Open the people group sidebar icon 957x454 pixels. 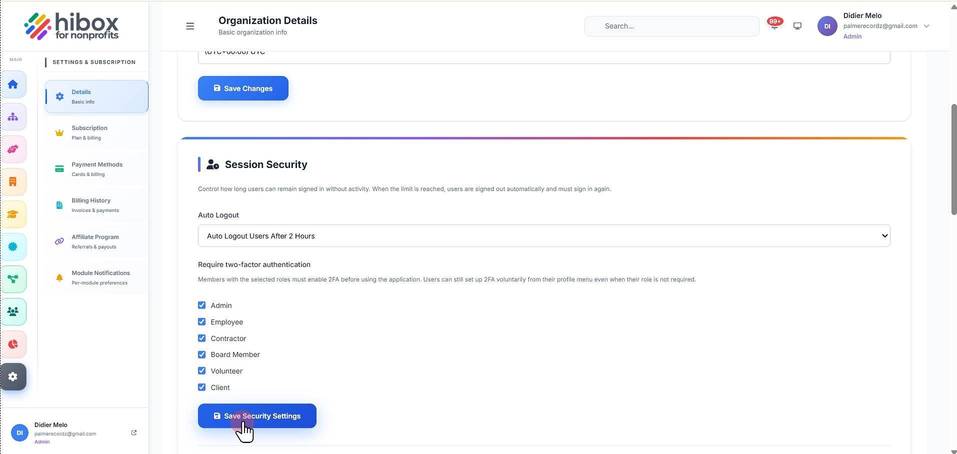[x=13, y=312]
